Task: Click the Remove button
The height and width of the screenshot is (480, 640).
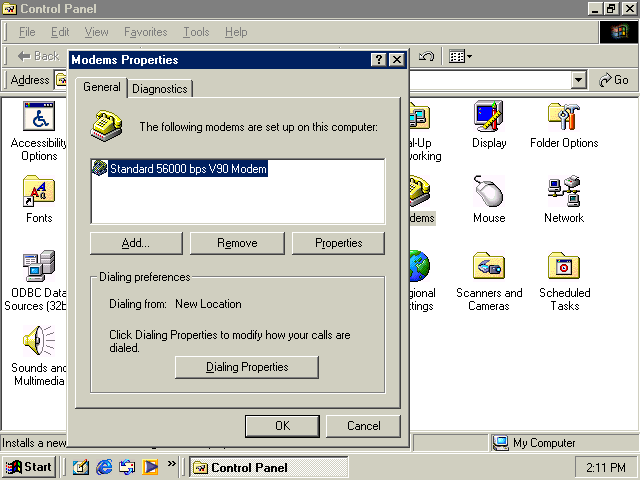Action: (237, 243)
